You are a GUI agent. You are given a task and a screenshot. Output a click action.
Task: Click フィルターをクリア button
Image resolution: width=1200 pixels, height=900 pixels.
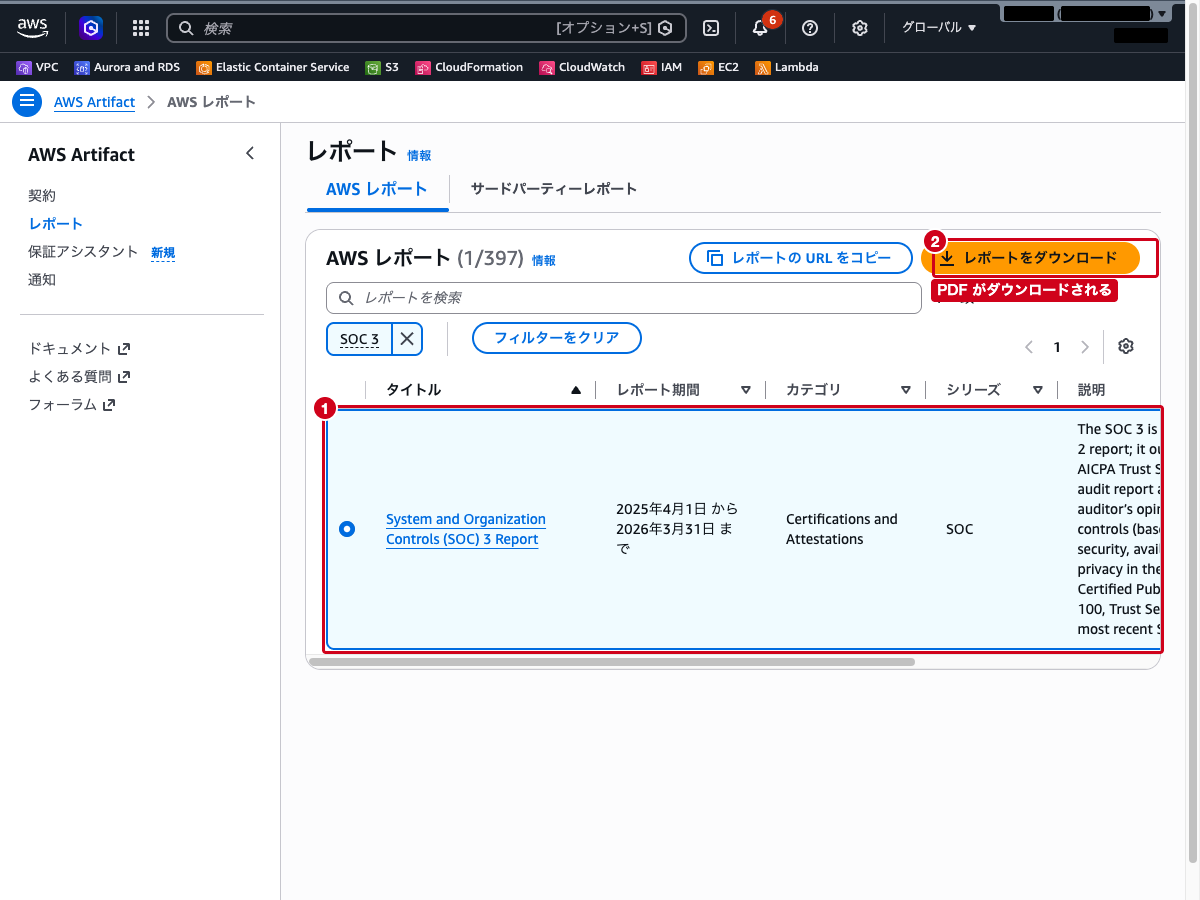pyautogui.click(x=557, y=338)
